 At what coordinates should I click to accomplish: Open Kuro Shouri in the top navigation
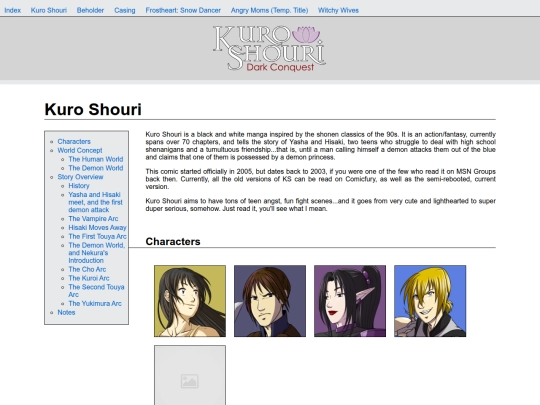[x=49, y=10]
